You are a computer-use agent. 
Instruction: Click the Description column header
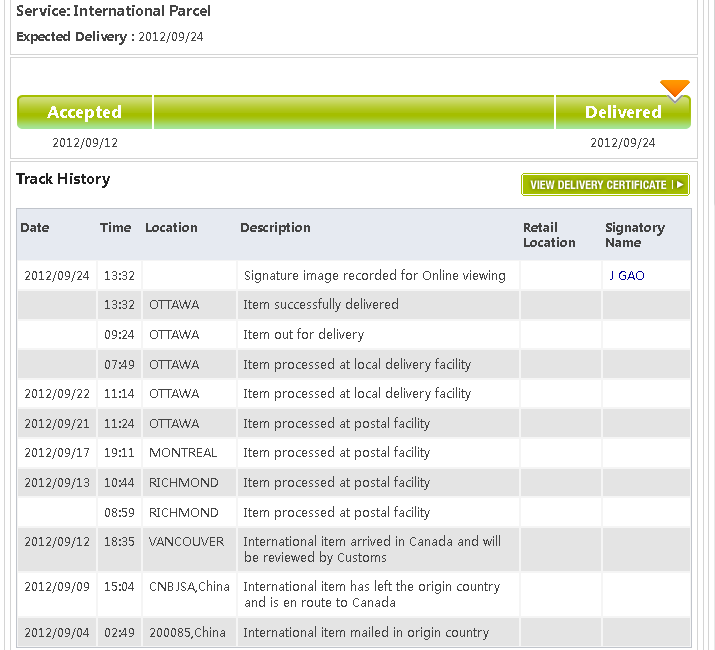pyautogui.click(x=275, y=228)
